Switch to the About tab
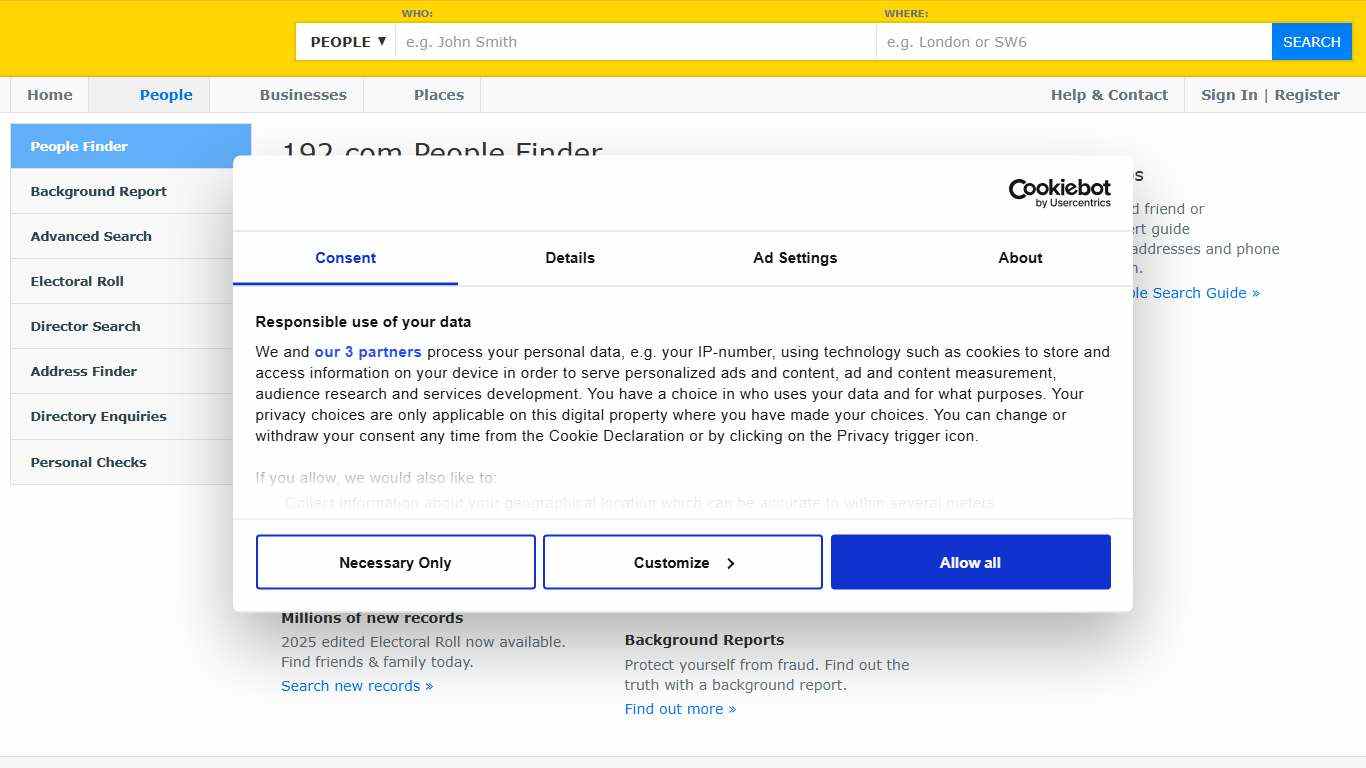 tap(1020, 258)
